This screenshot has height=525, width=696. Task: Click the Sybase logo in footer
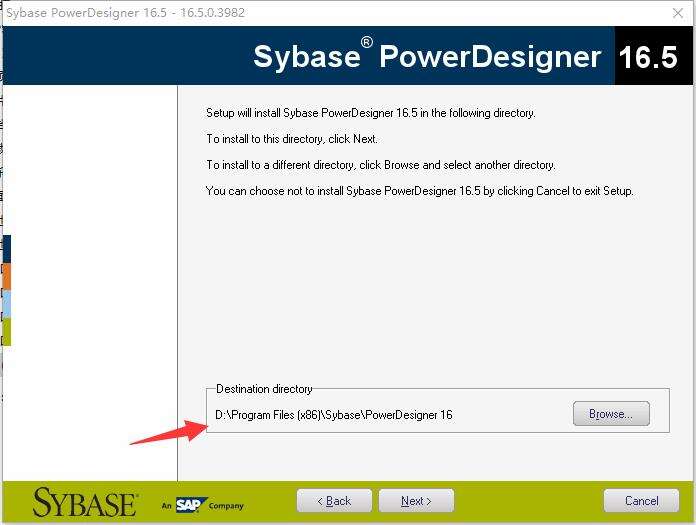click(85, 502)
